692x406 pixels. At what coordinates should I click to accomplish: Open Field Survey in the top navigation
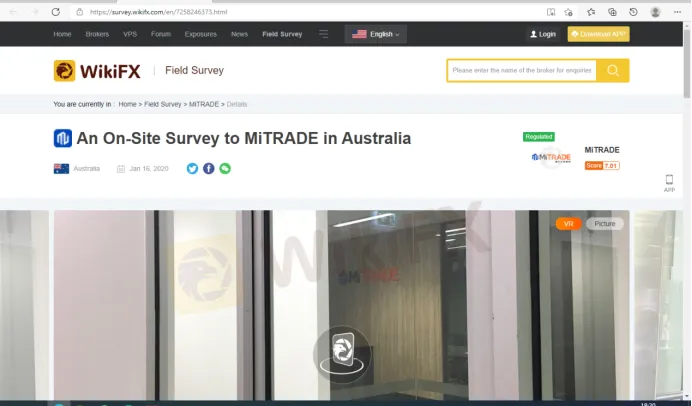282,34
